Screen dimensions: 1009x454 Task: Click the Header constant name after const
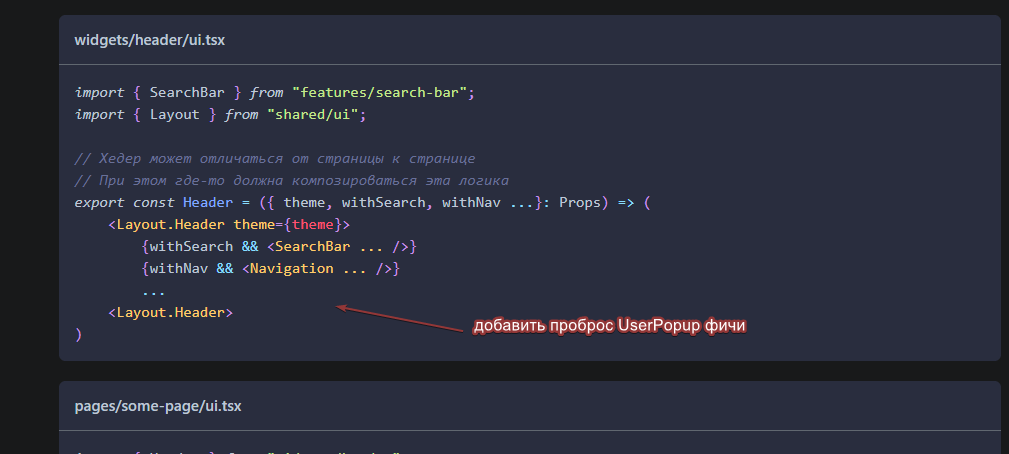[x=208, y=203]
